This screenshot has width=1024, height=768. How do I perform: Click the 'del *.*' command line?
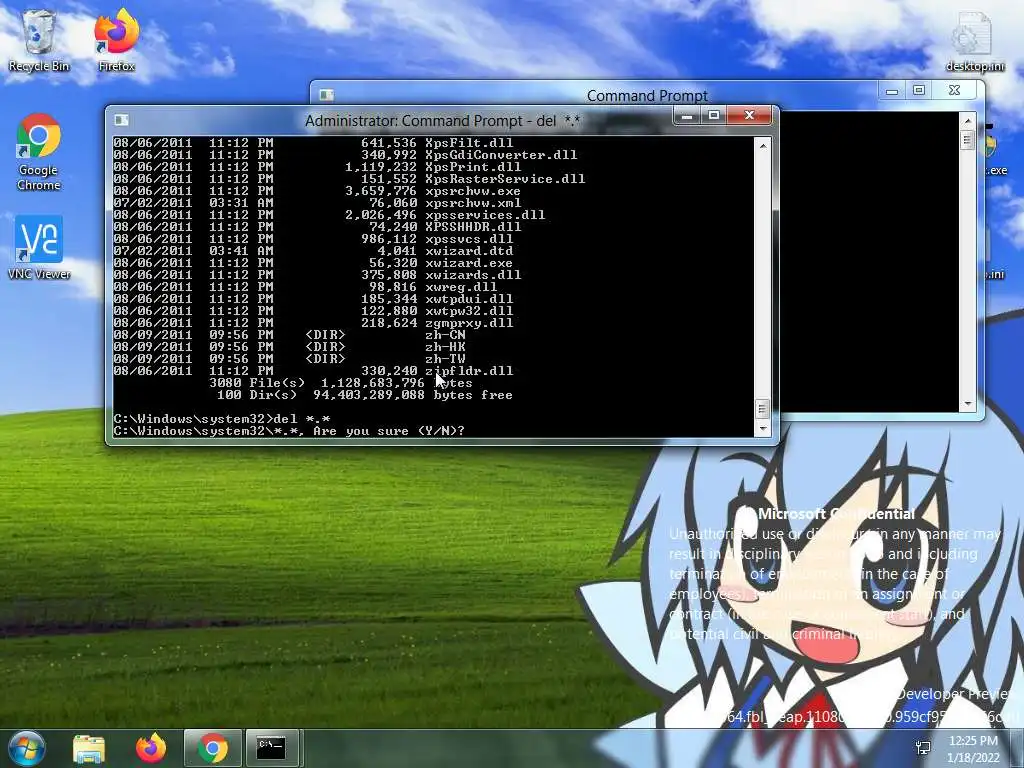pos(221,419)
